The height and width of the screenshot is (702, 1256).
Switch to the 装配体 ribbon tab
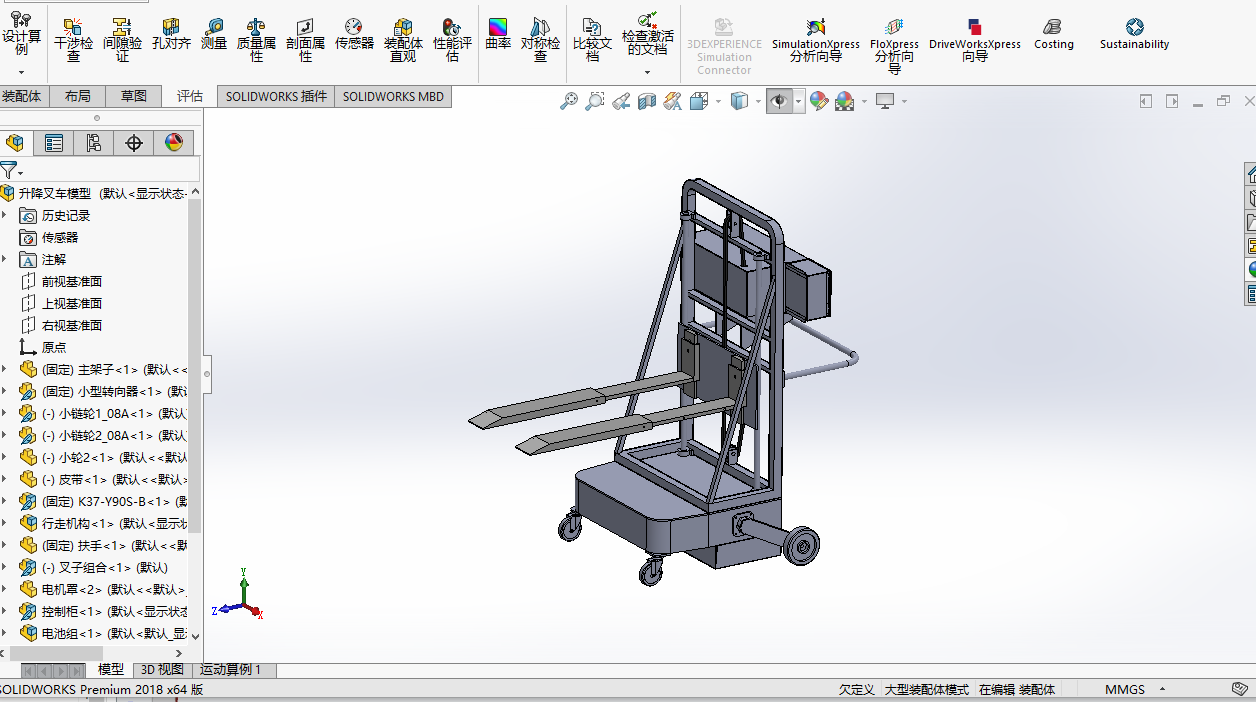pos(22,96)
